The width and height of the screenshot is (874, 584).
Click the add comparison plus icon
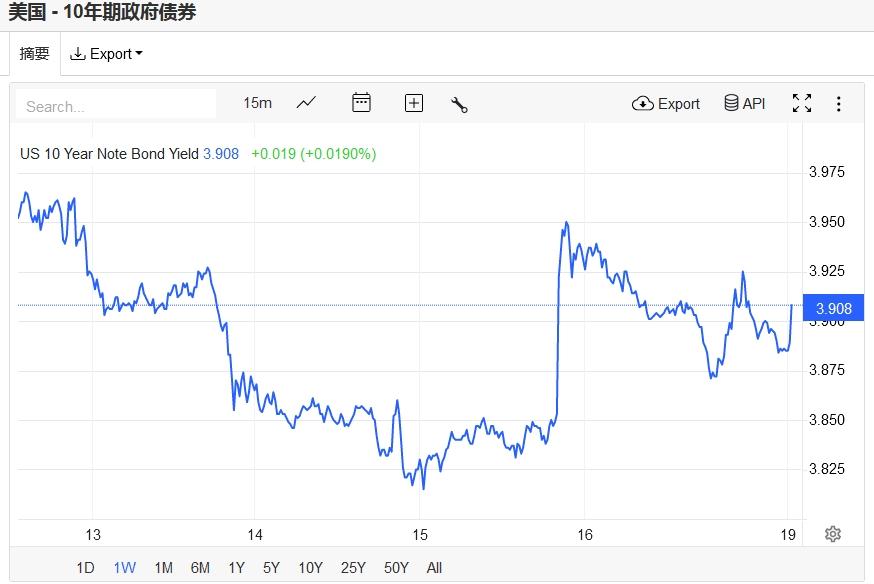tap(414, 103)
